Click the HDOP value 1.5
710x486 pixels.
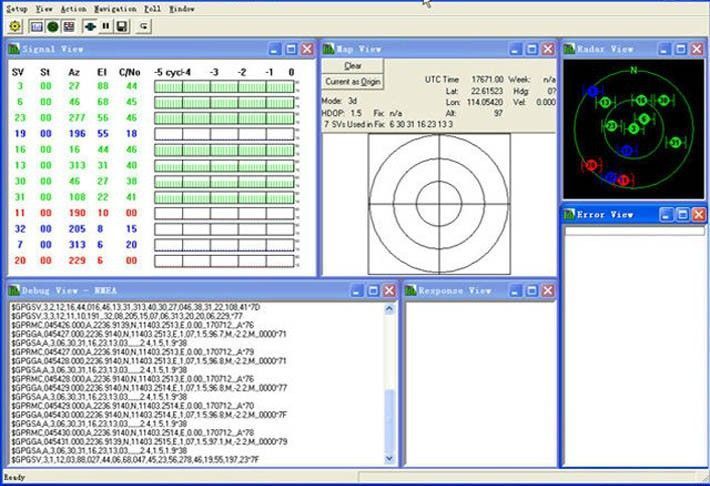tap(356, 113)
